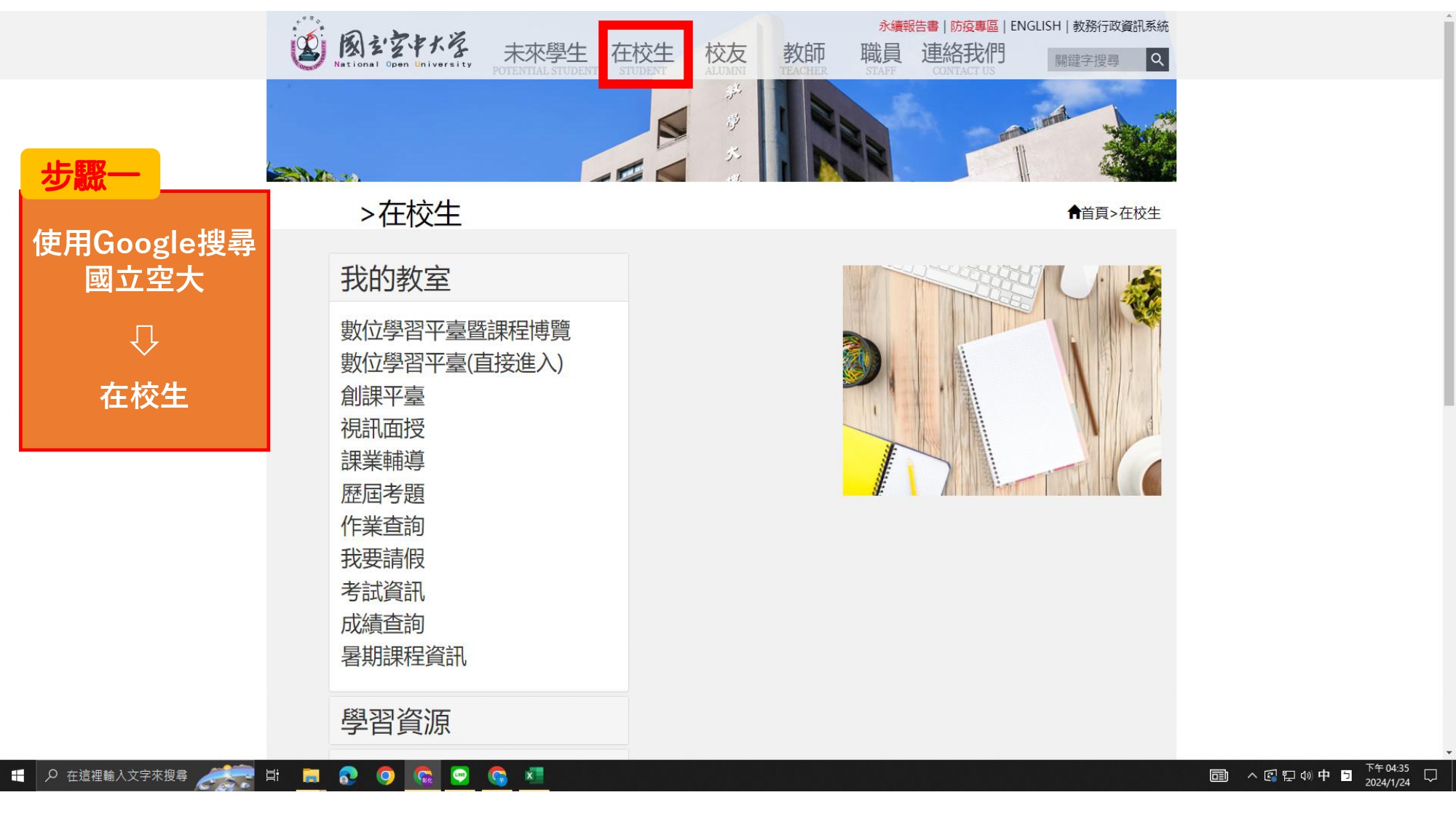Open File Explorer from the taskbar
1456x819 pixels.
pos(311,776)
